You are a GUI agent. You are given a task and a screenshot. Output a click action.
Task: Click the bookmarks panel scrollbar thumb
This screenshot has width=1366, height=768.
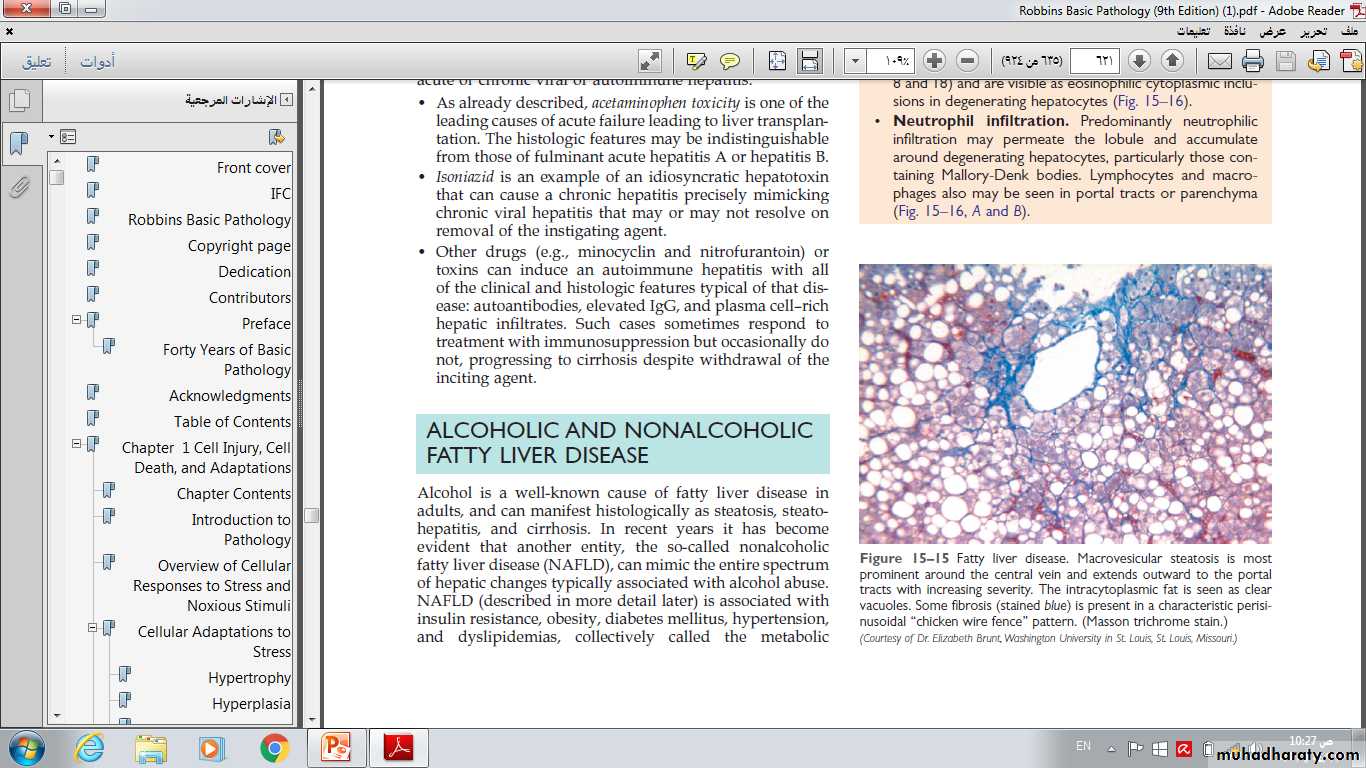(57, 178)
